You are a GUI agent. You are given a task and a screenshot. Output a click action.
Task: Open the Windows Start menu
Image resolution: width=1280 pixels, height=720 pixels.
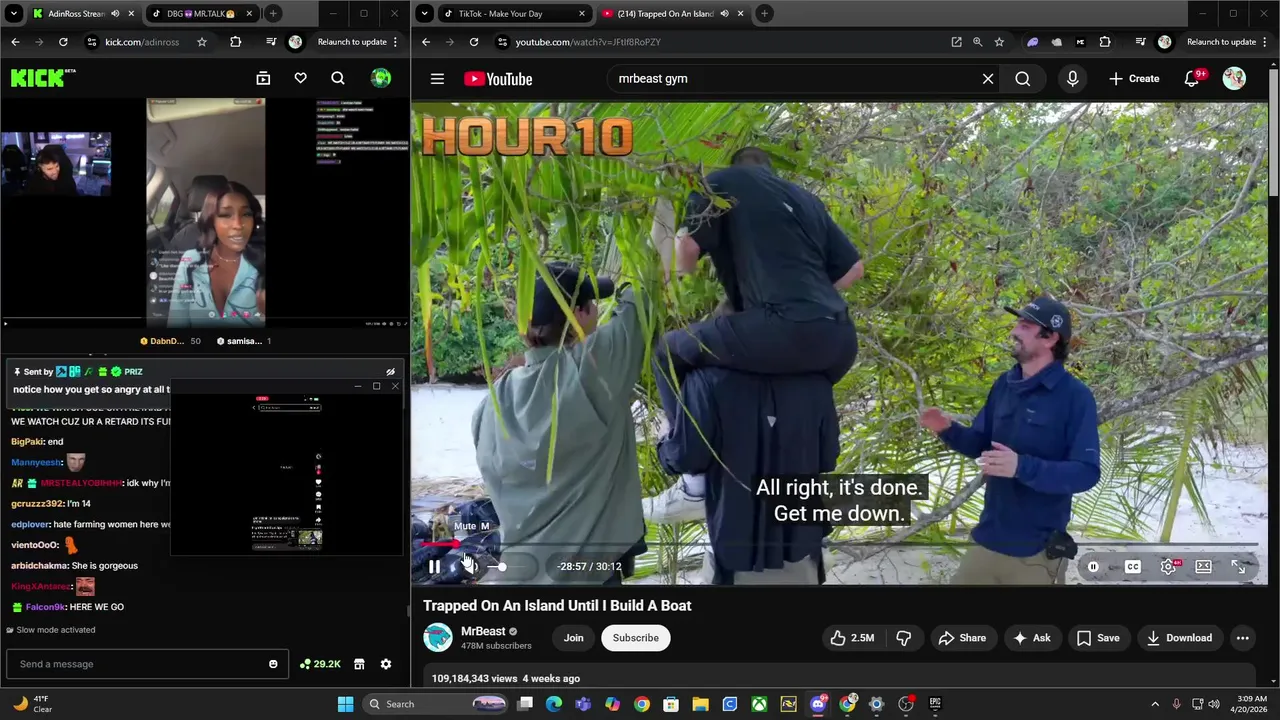[x=345, y=704]
